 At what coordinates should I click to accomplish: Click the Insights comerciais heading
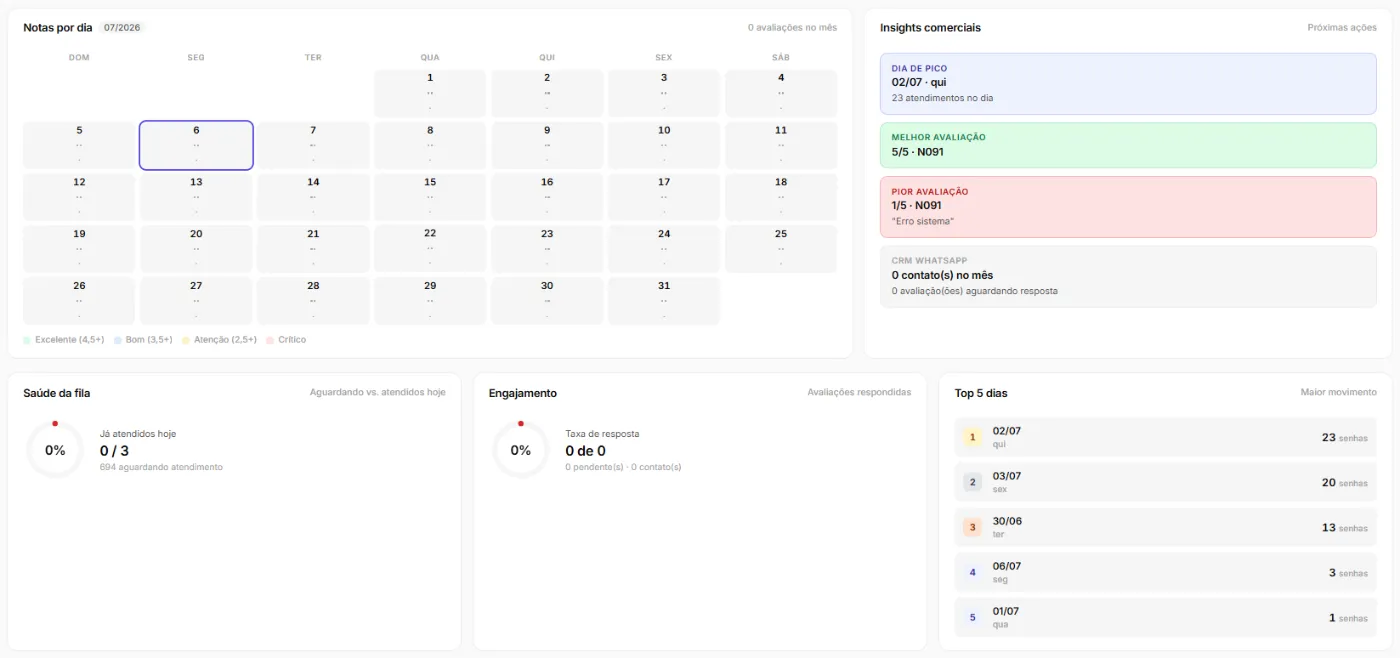[x=930, y=28]
